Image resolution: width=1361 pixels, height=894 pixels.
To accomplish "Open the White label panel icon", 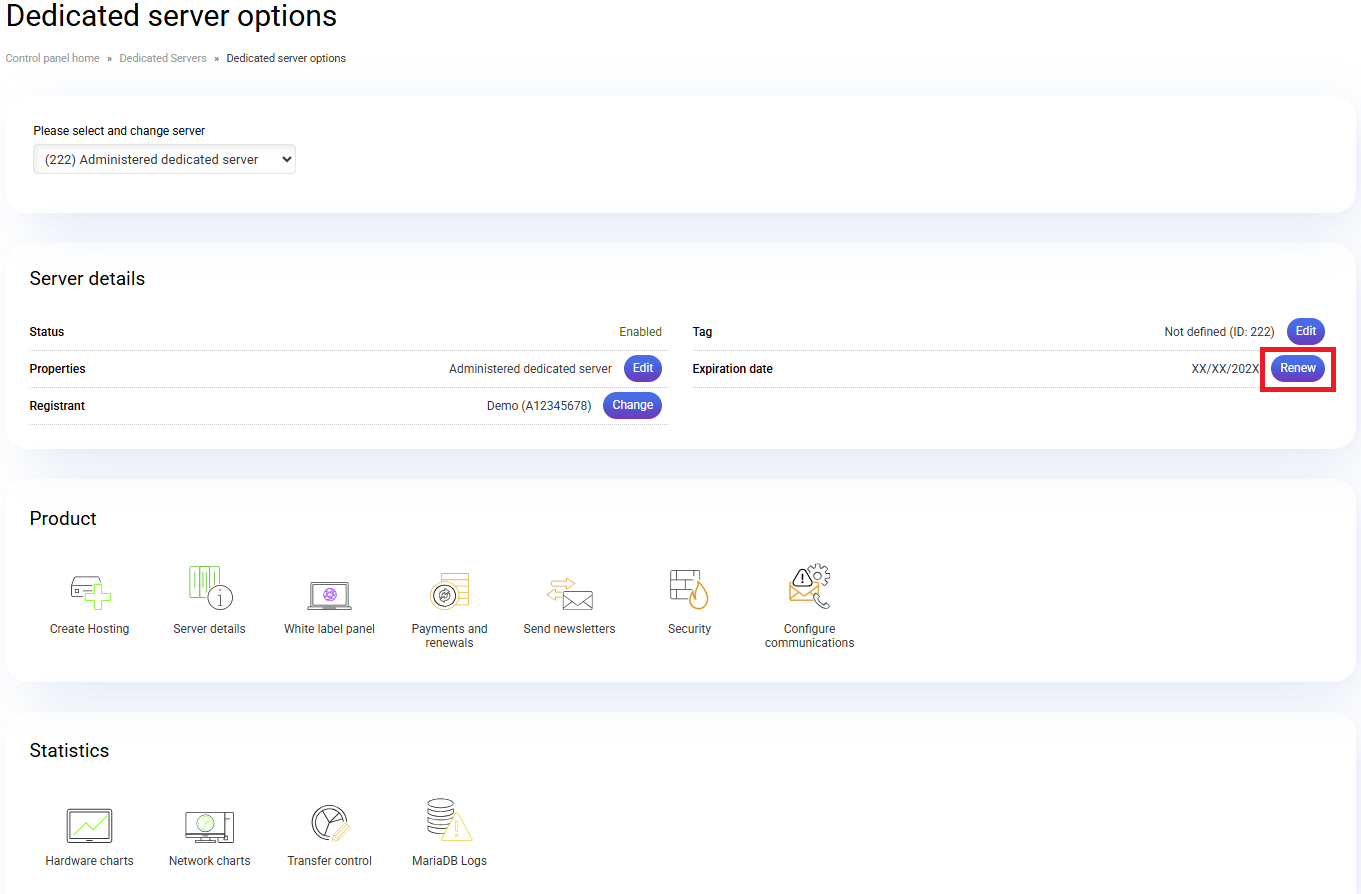I will coord(329,595).
